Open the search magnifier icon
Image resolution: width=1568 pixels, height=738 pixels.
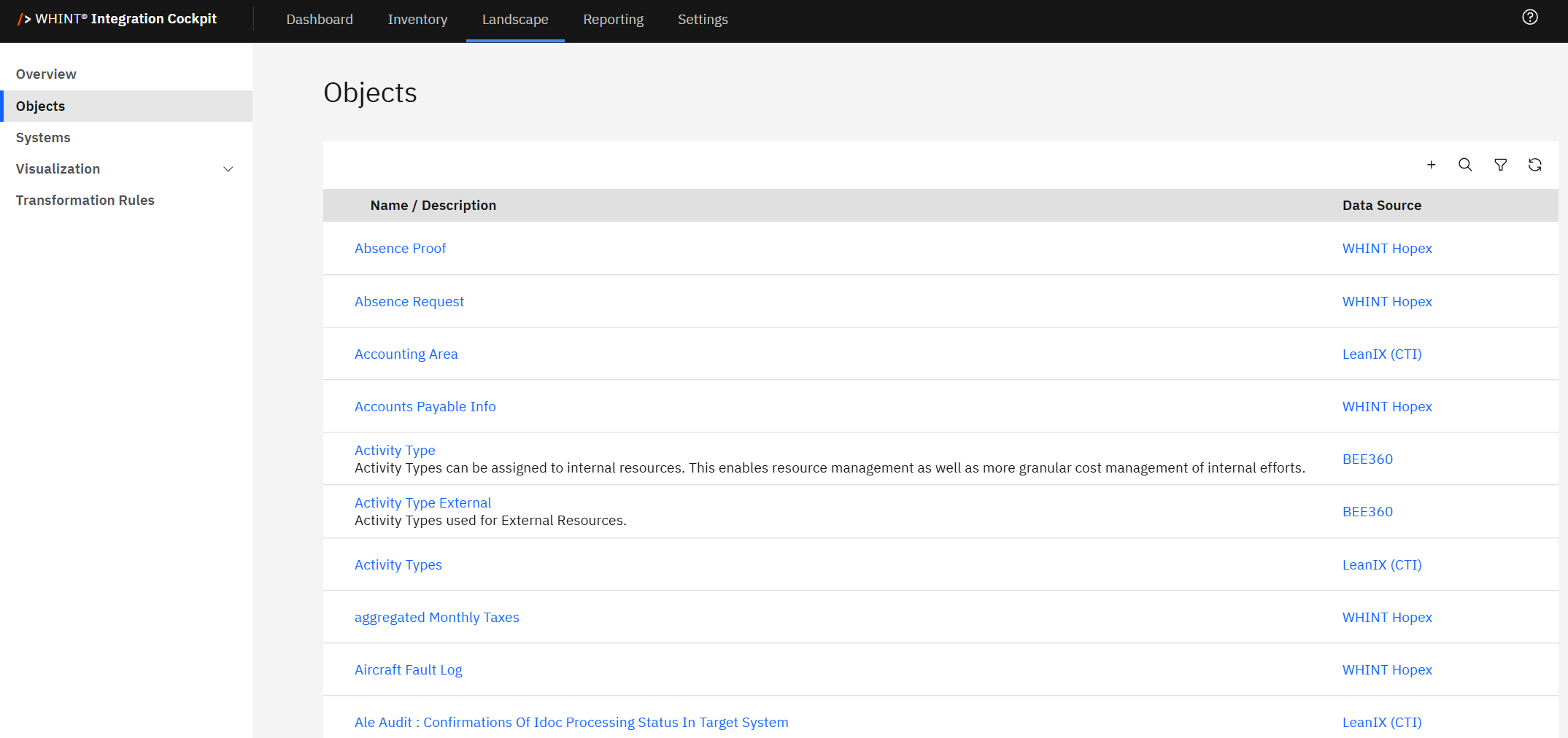1464,165
